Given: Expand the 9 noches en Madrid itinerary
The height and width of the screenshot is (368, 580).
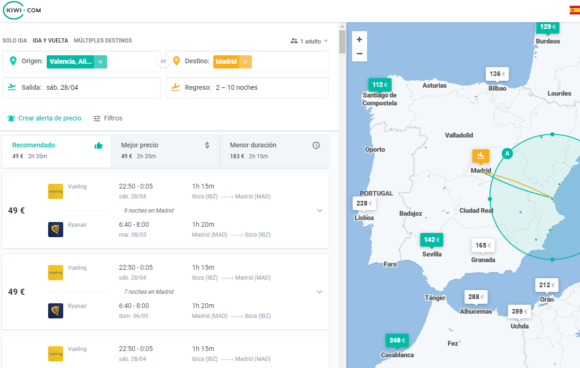Looking at the screenshot, I should coord(320,210).
